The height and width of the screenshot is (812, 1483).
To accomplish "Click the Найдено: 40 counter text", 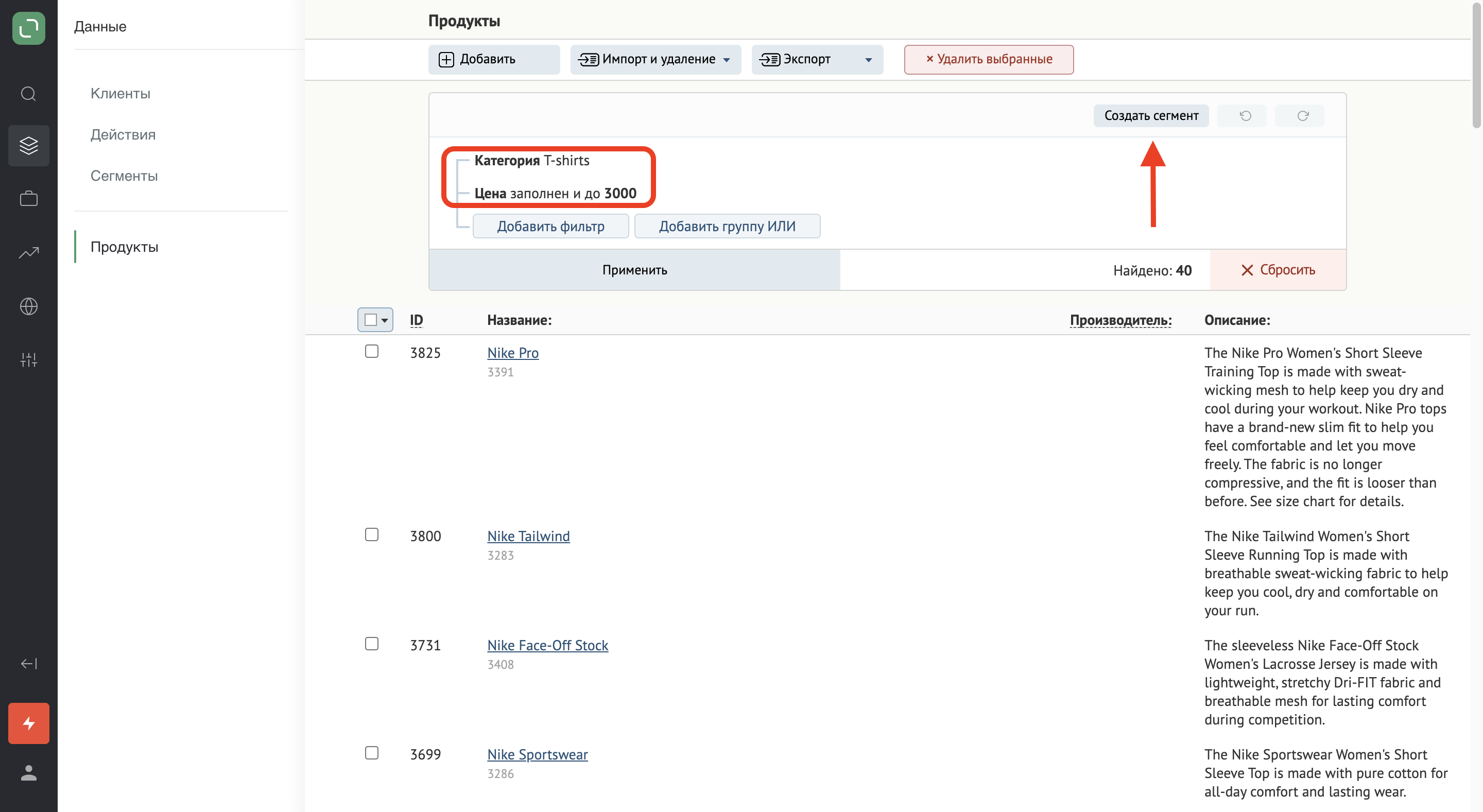I will (x=1152, y=270).
